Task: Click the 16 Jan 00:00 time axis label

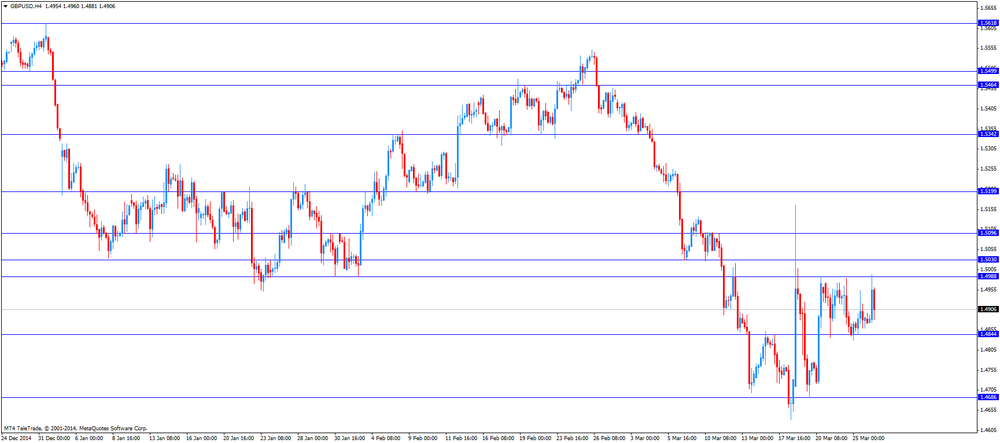Action: click(202, 439)
